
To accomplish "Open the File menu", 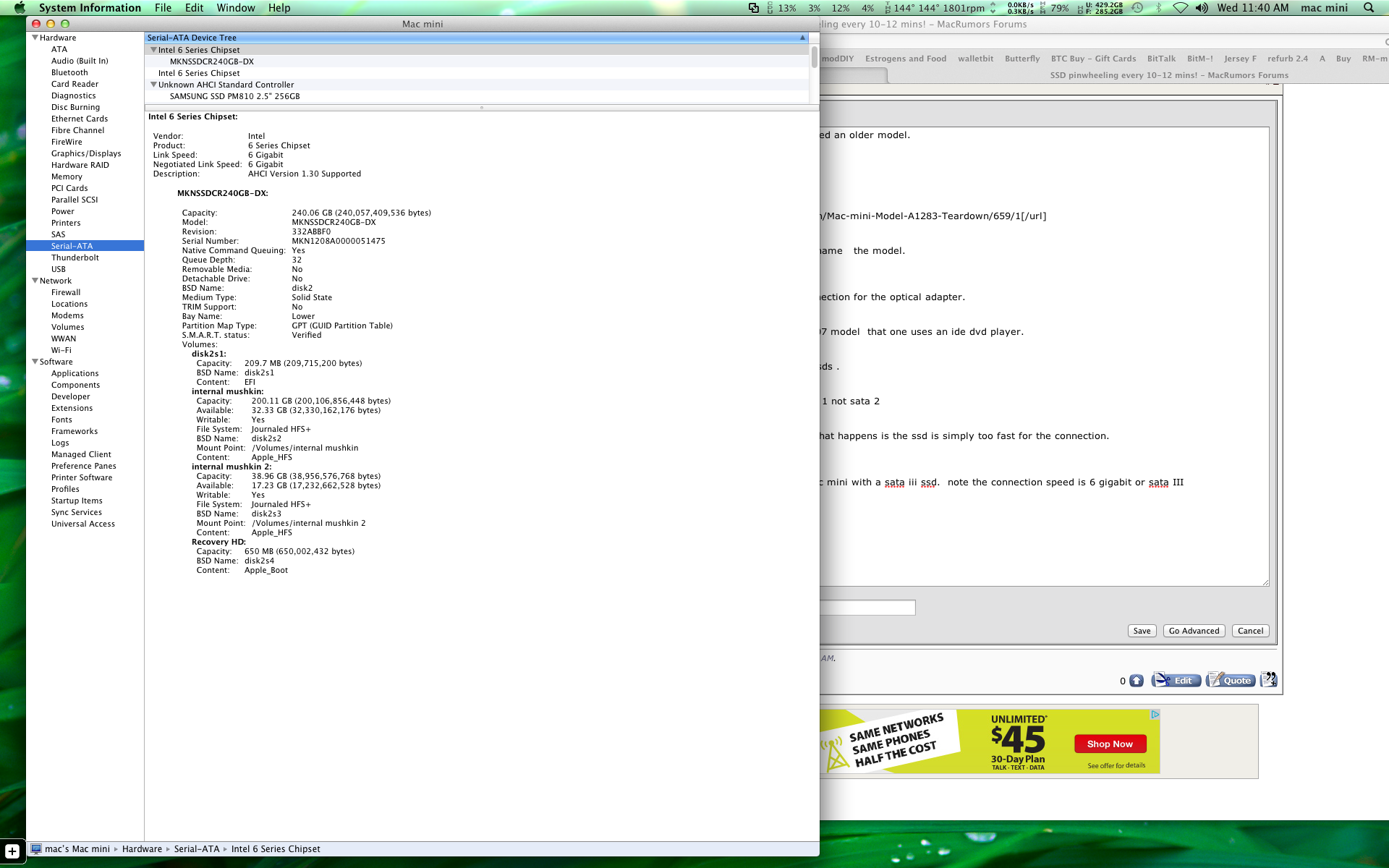I will pos(163,8).
